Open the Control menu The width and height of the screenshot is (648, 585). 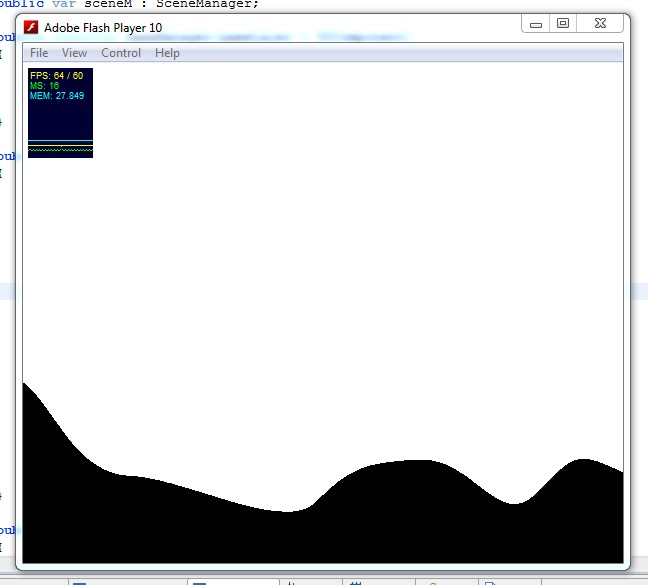pos(121,53)
